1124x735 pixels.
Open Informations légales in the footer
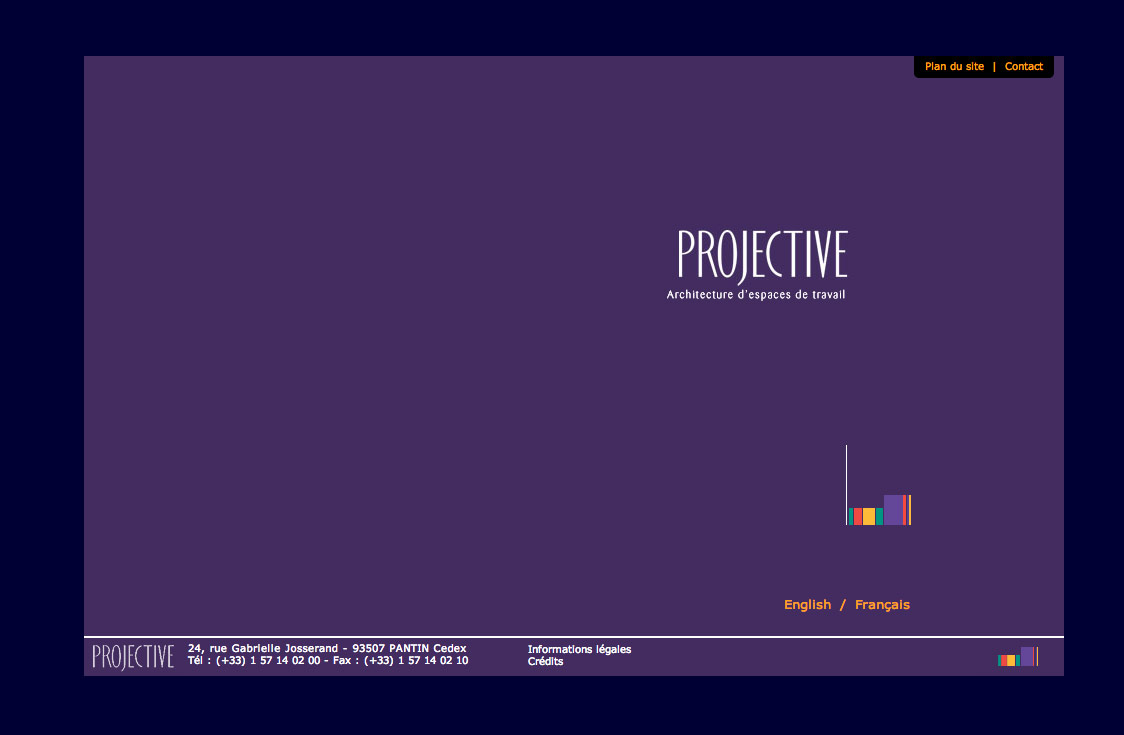579,650
